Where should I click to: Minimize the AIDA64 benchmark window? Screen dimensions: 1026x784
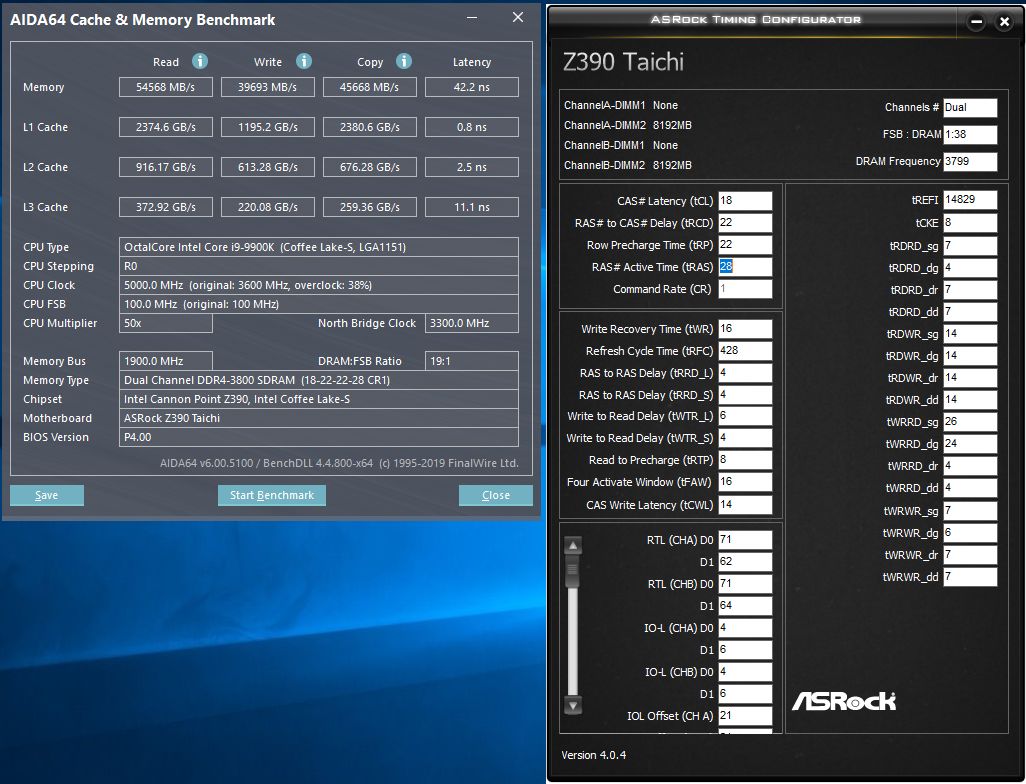[x=472, y=18]
